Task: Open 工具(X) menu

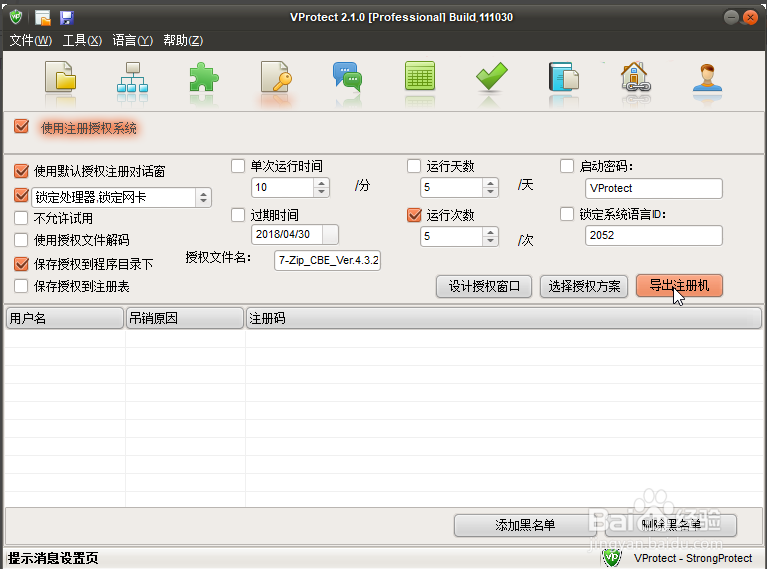Action: coord(82,40)
